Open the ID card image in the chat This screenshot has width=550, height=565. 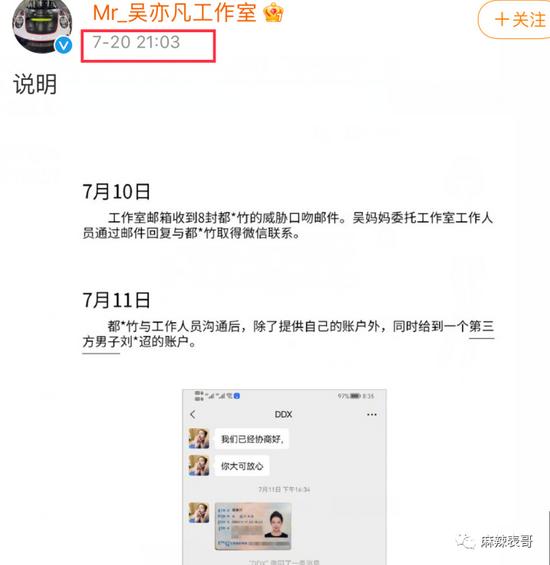click(253, 526)
